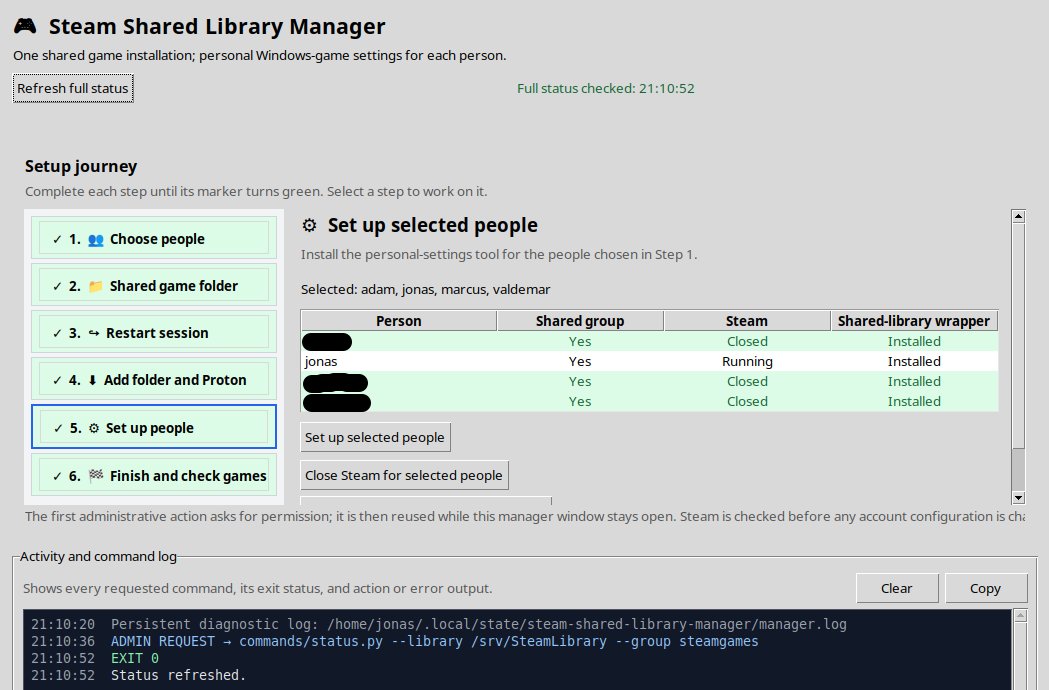
Task: Click the Steam column header
Action: point(747,321)
